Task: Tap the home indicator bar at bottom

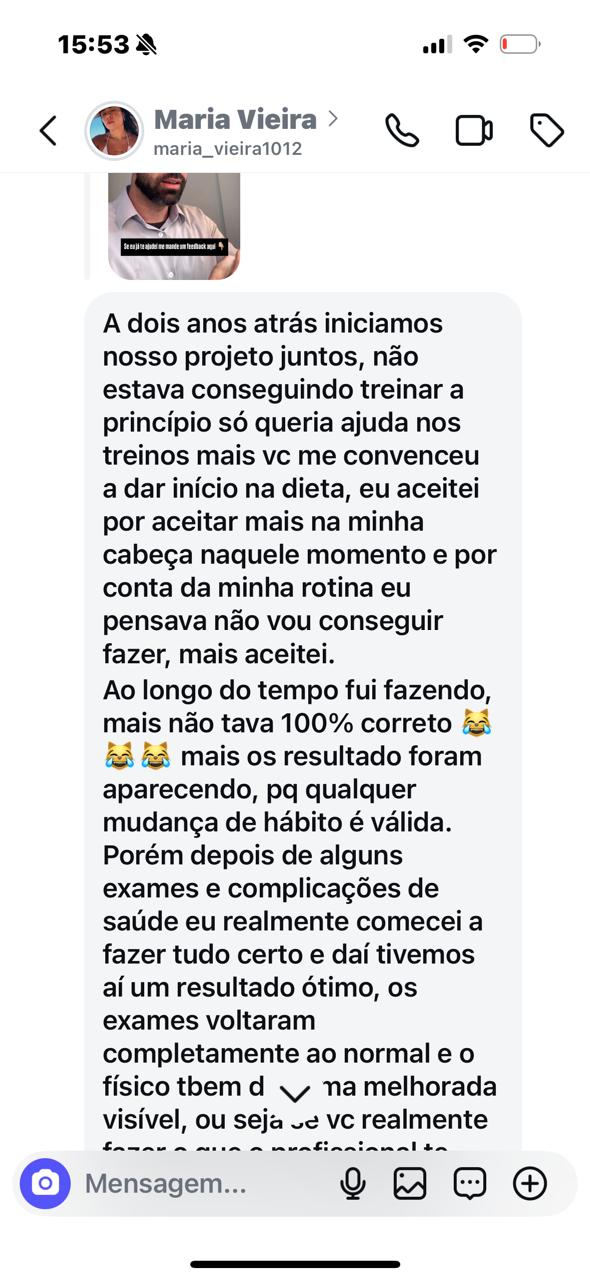Action: tap(295, 1265)
